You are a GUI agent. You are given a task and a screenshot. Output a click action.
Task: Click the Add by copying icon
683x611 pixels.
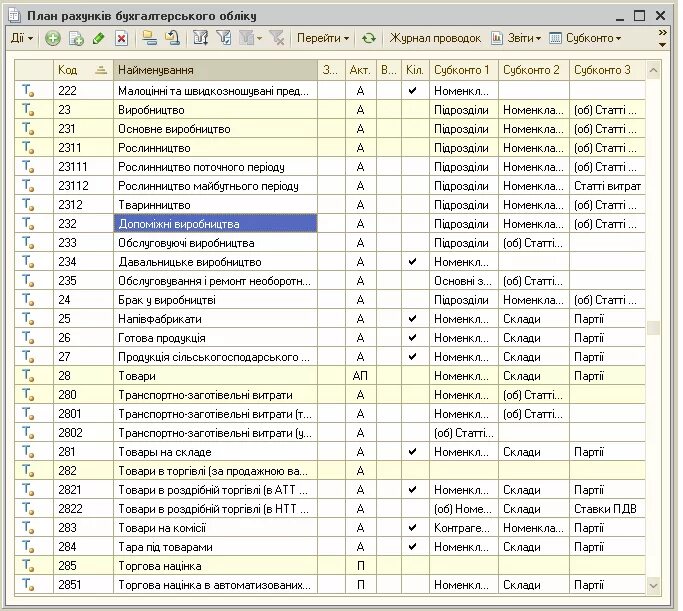76,38
